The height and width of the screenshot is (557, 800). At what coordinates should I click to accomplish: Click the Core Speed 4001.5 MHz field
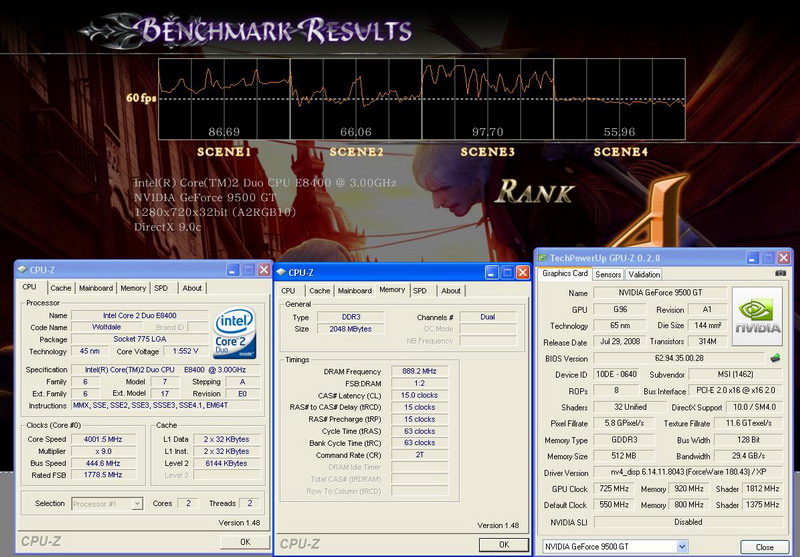(x=104, y=439)
